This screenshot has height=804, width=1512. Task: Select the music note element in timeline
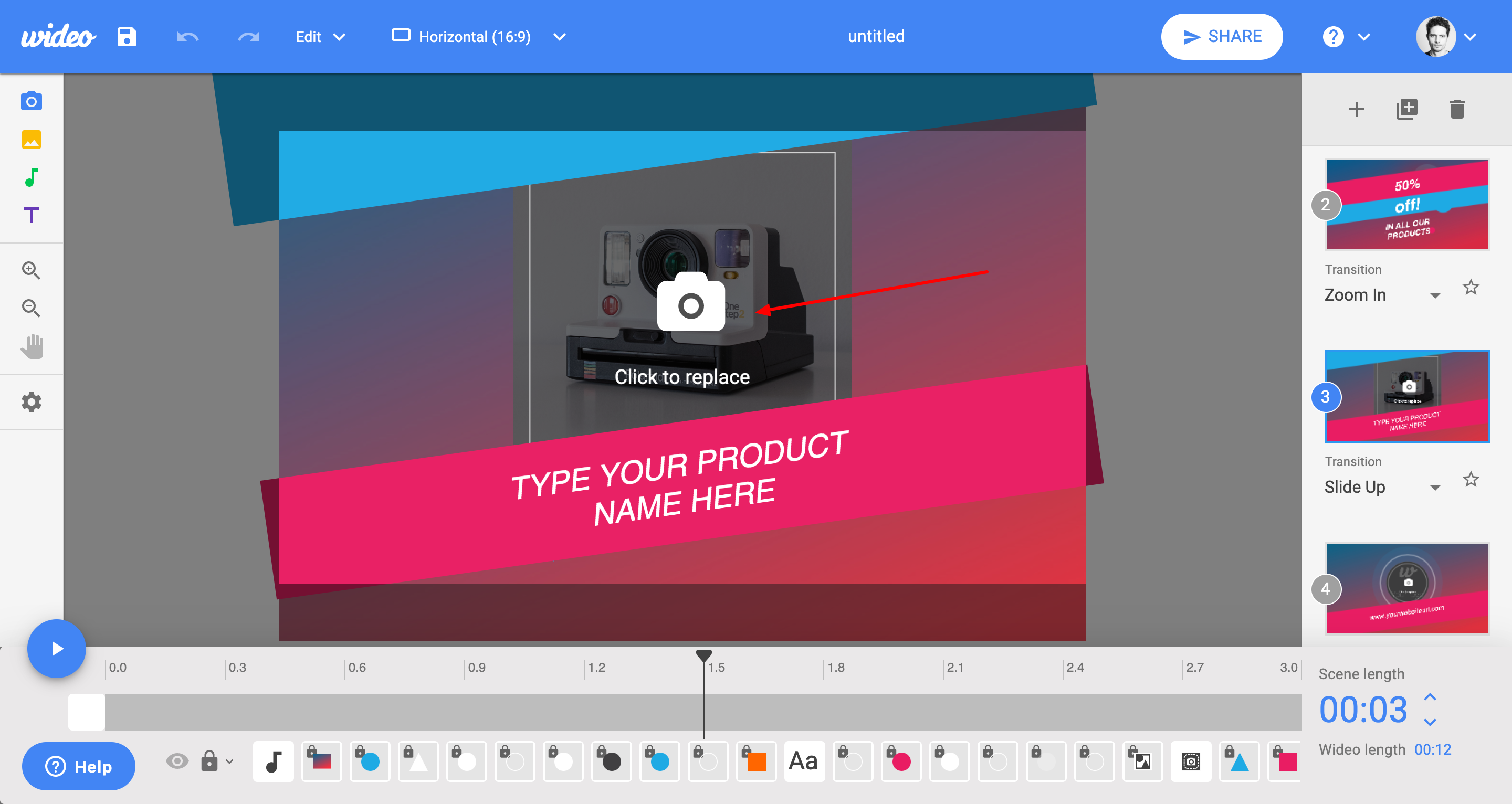[274, 761]
